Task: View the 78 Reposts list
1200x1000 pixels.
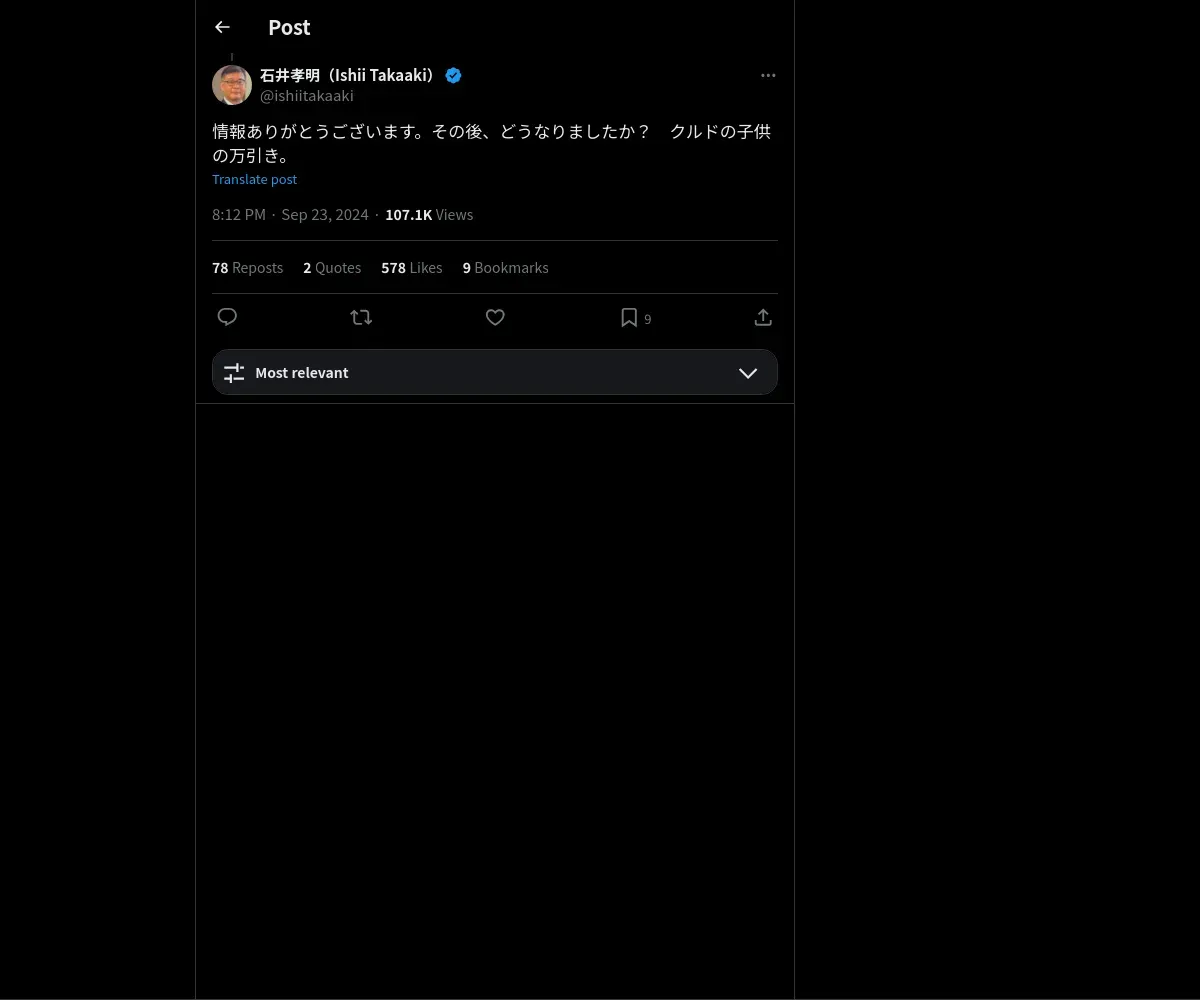Action: tap(247, 267)
